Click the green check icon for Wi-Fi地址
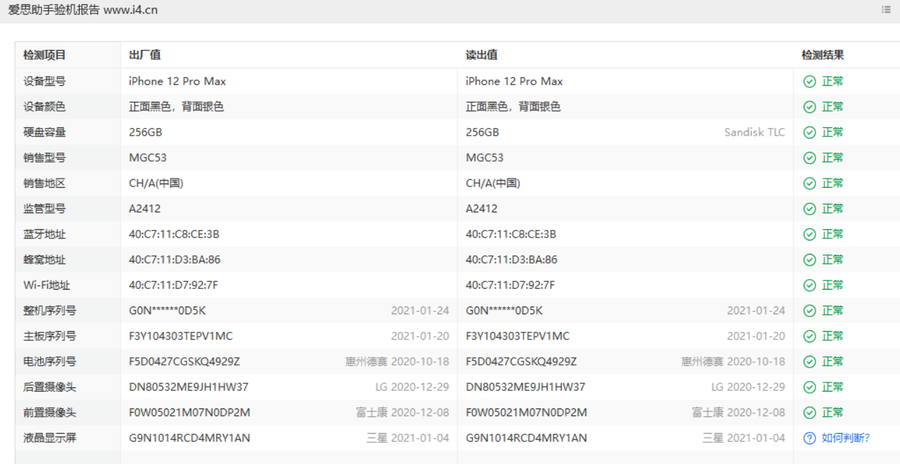 (809, 285)
